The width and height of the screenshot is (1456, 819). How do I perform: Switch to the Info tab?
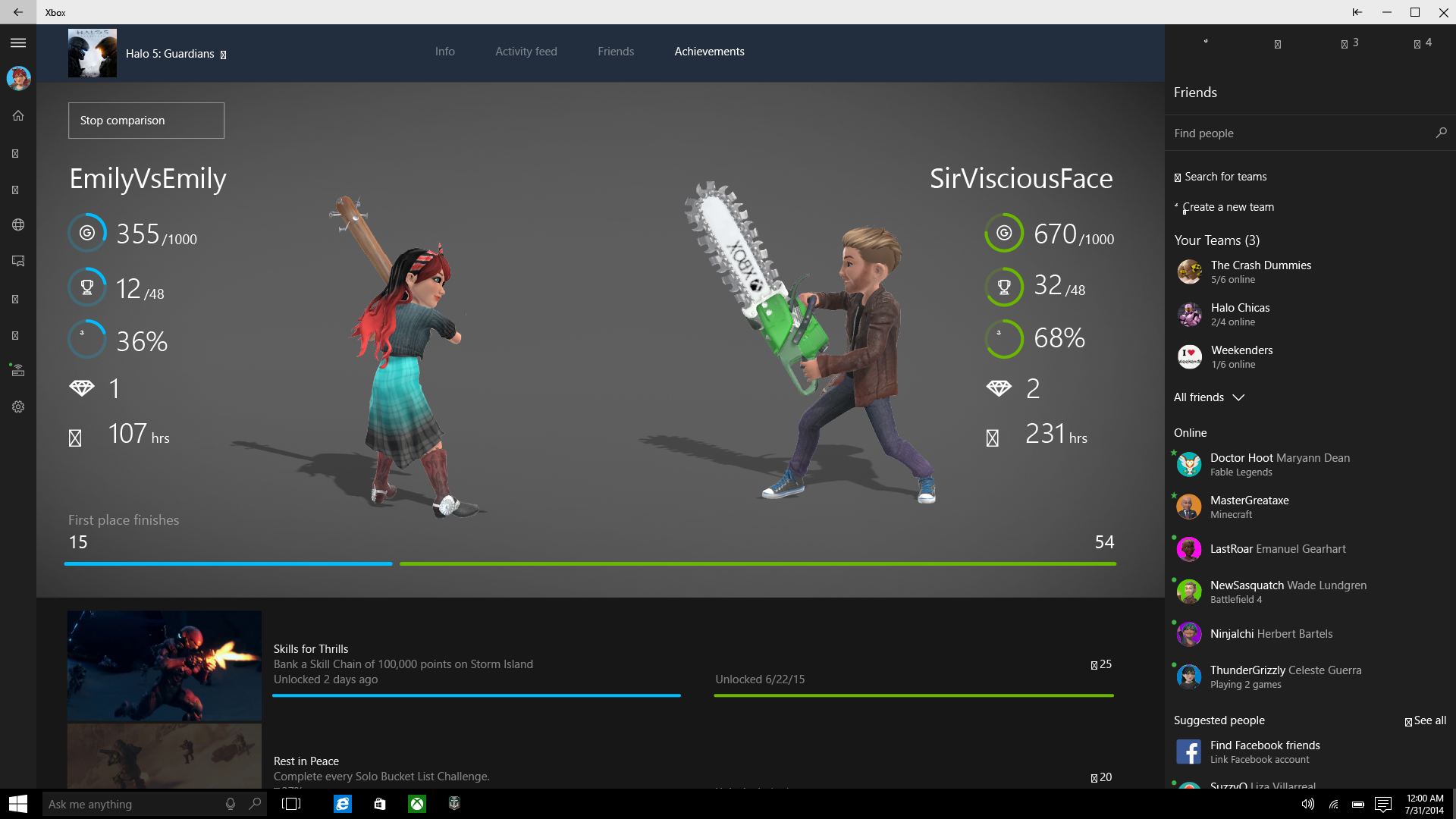point(445,52)
